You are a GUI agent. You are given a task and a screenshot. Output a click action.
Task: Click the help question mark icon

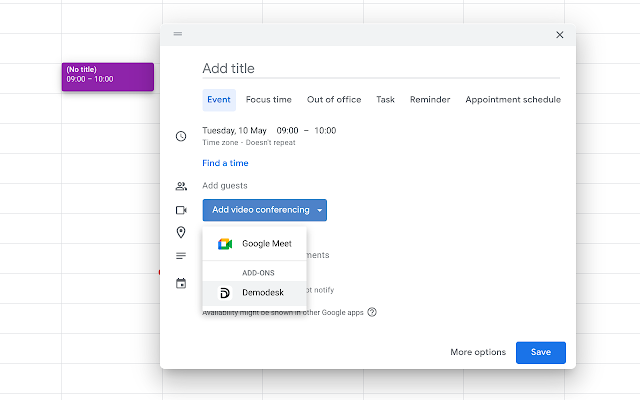(372, 312)
